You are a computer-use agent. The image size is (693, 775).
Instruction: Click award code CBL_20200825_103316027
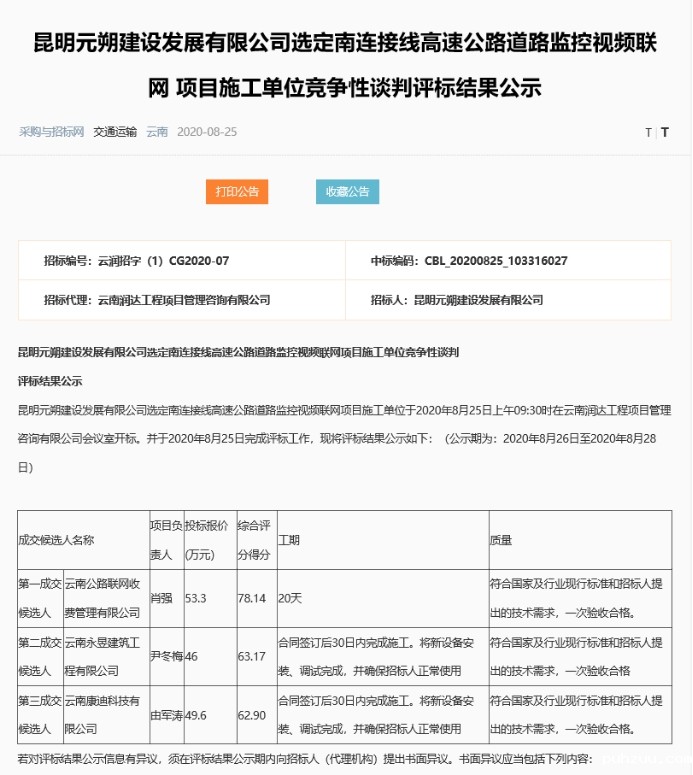[496, 261]
